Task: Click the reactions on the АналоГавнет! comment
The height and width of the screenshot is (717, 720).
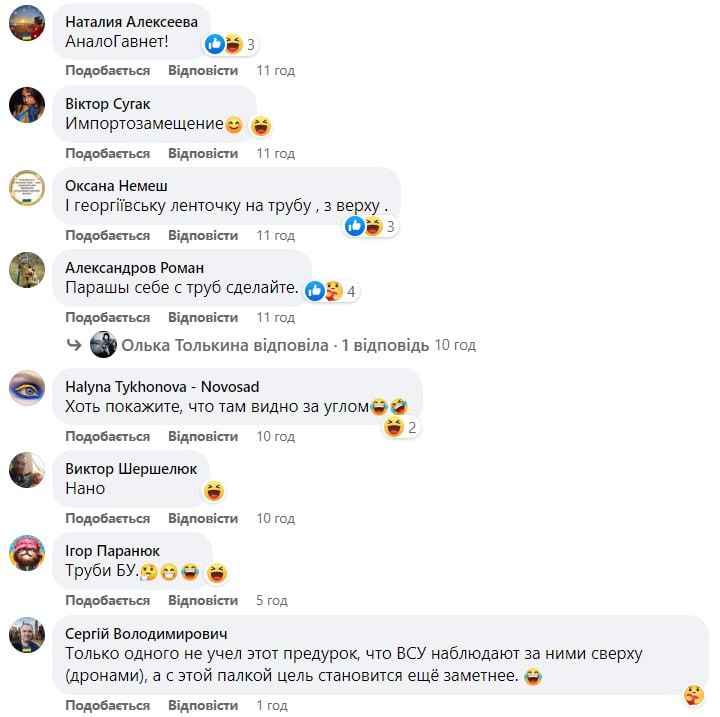Action: tap(231, 44)
